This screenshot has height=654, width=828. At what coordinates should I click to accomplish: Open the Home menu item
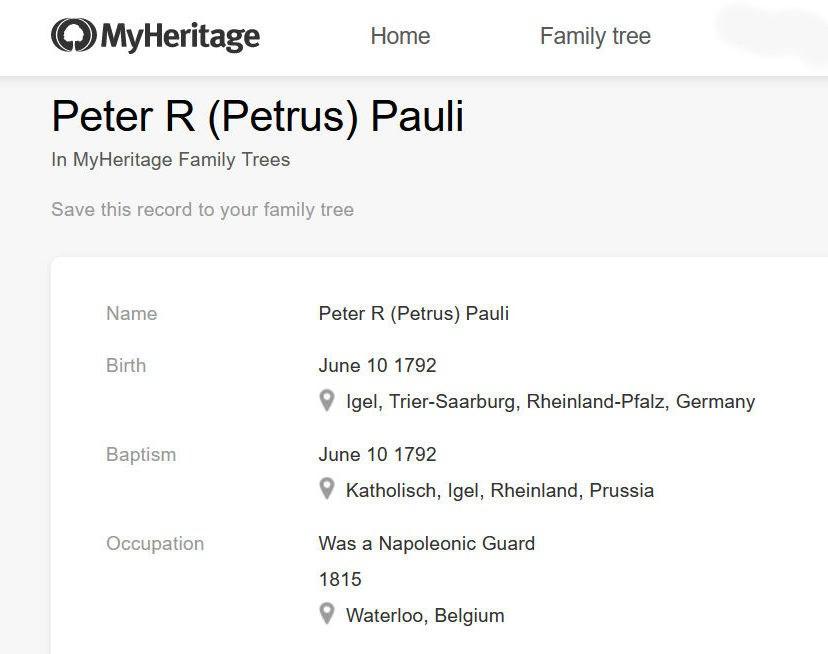tap(400, 36)
